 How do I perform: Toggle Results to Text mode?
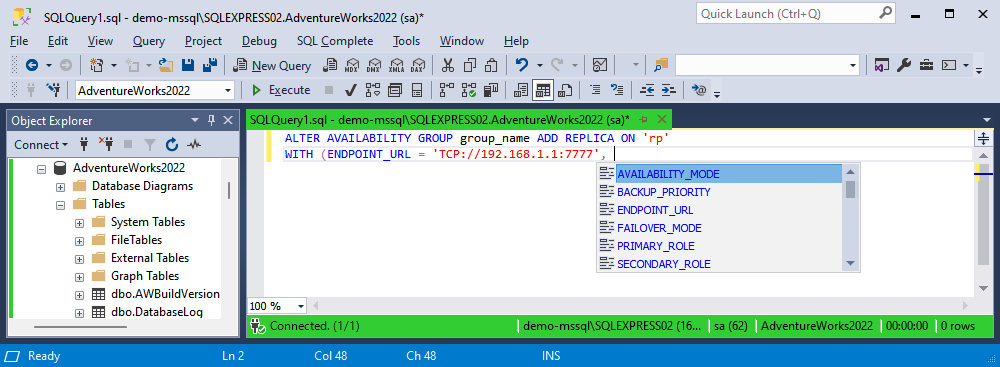(521, 91)
